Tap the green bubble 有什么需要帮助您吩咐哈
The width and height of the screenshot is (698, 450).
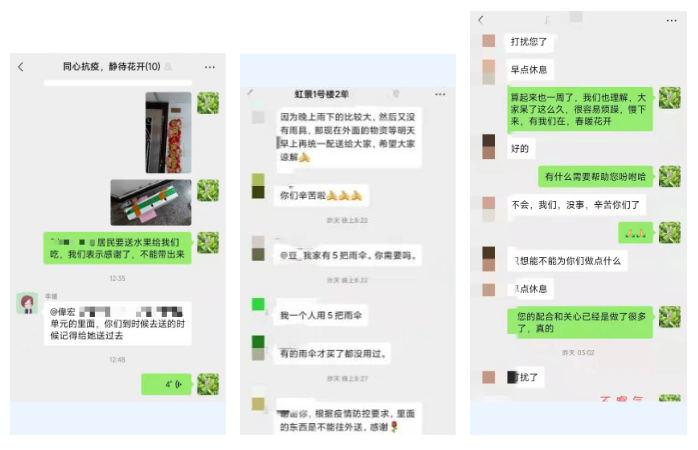click(x=596, y=177)
